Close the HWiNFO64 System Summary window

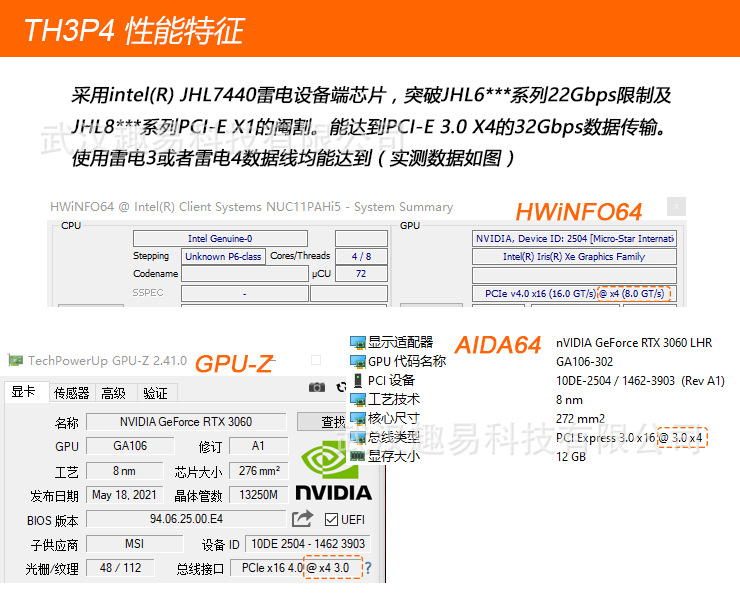(676, 207)
